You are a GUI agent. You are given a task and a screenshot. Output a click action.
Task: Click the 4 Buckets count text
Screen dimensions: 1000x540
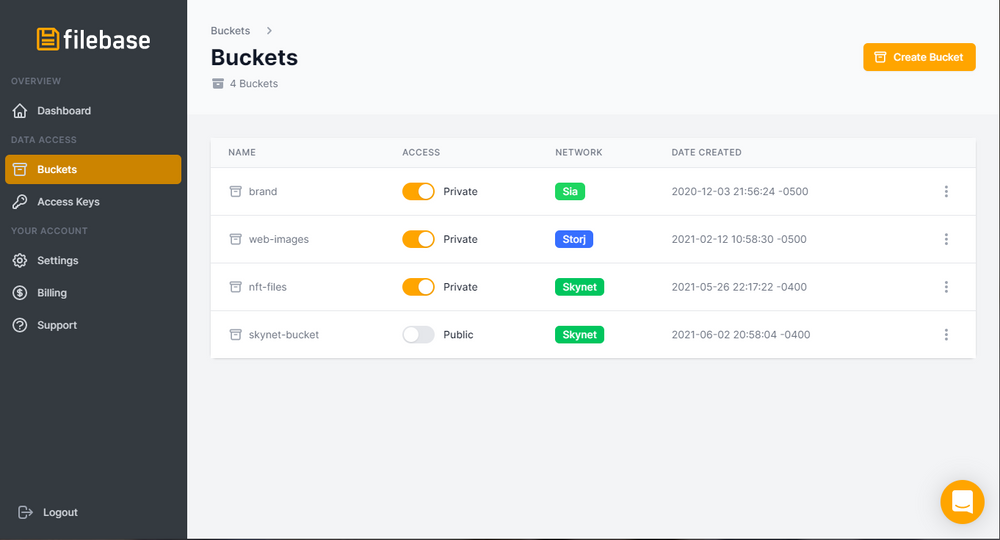(254, 84)
